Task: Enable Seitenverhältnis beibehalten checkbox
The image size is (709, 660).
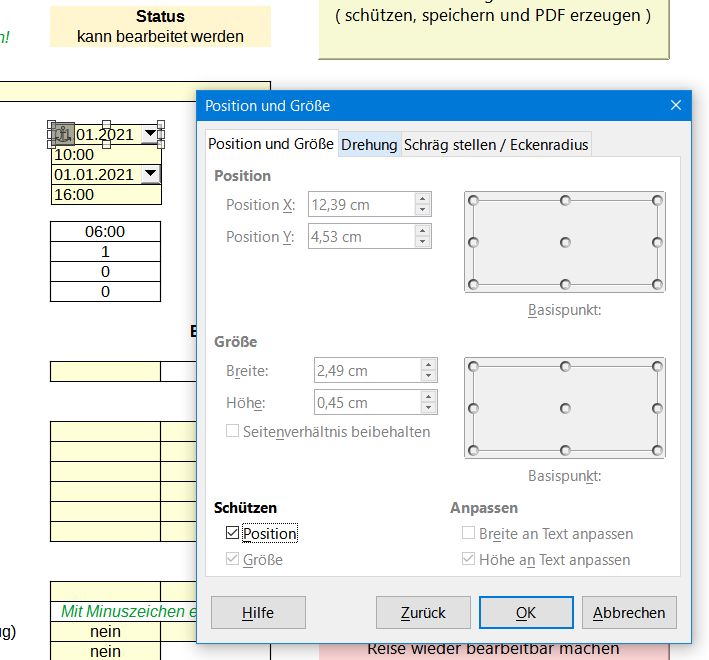Action: coord(233,432)
